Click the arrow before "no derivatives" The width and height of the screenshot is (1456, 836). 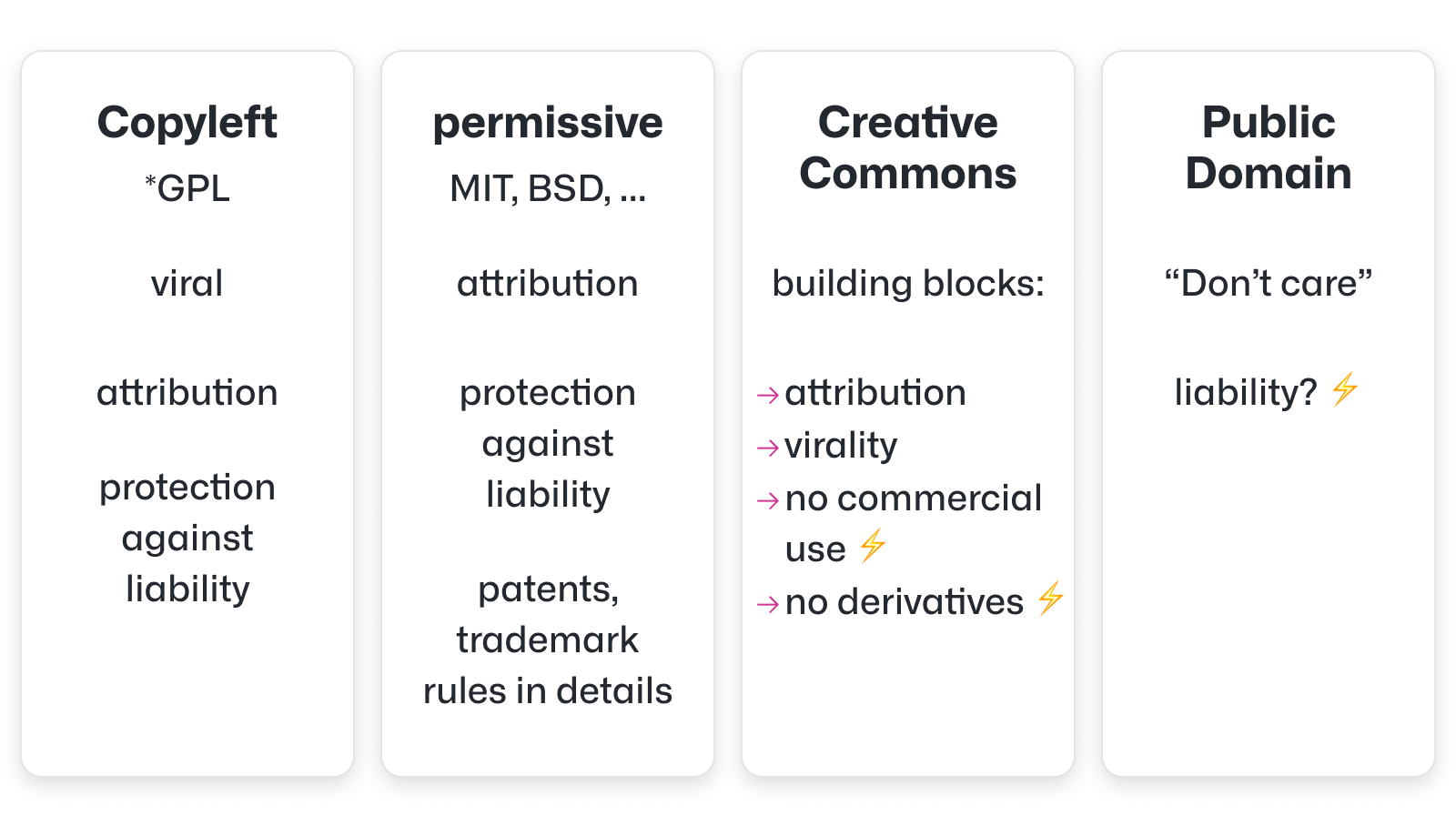click(767, 604)
